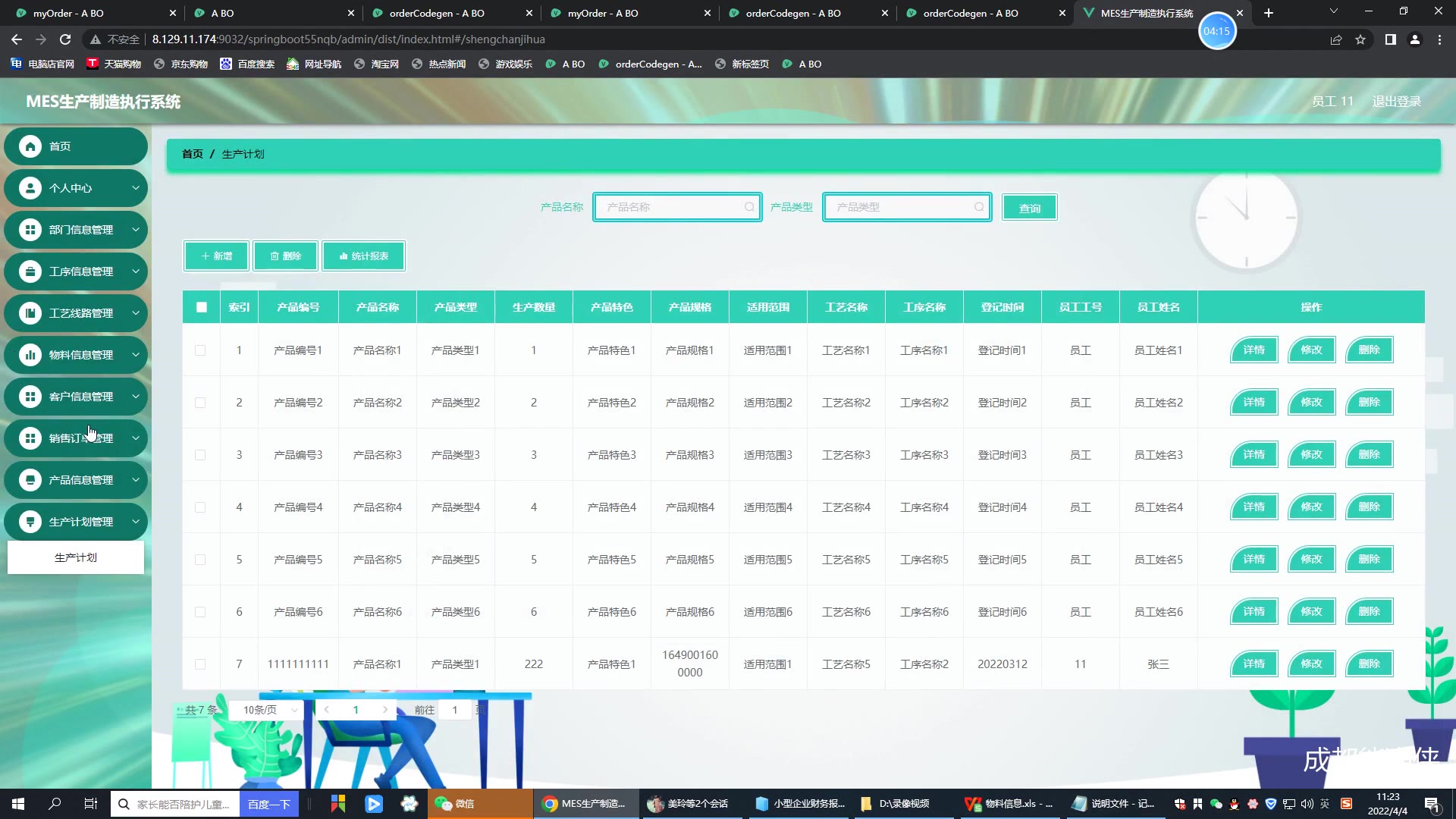This screenshot has width=1456, height=819.
Task: Collapse the 生产计划管理 menu chevron
Action: [x=136, y=522]
